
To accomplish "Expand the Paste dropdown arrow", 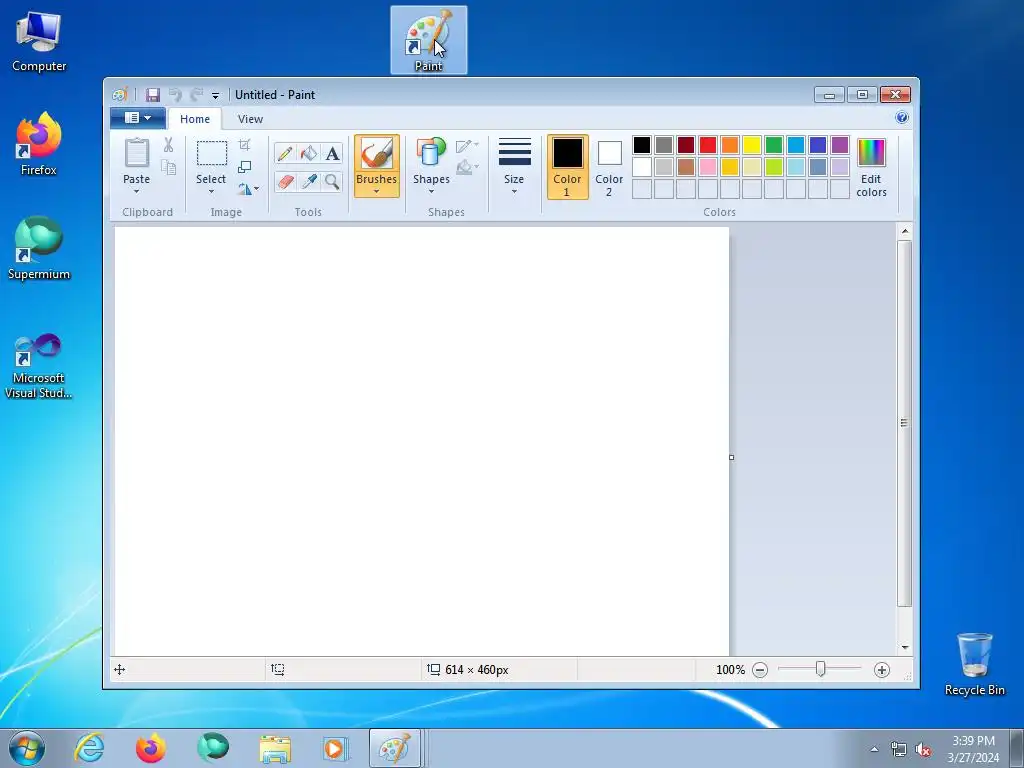I will click(136, 191).
